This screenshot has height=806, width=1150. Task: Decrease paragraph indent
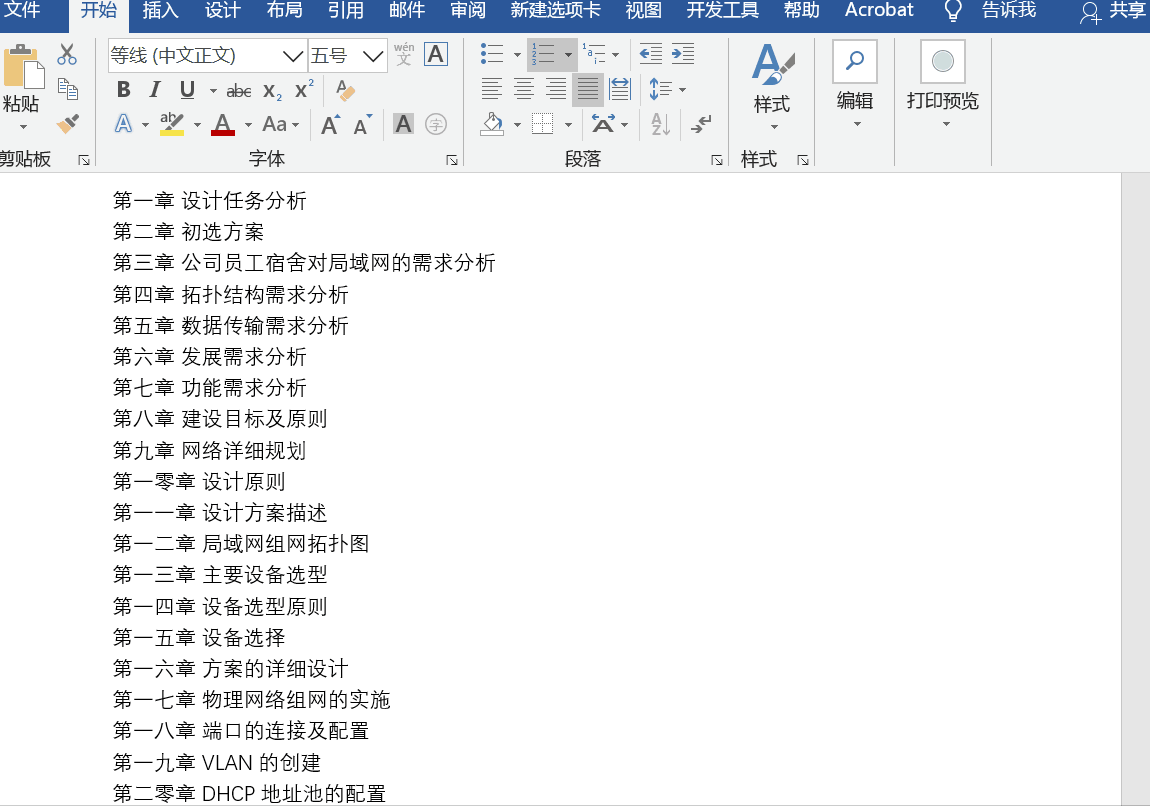point(651,54)
